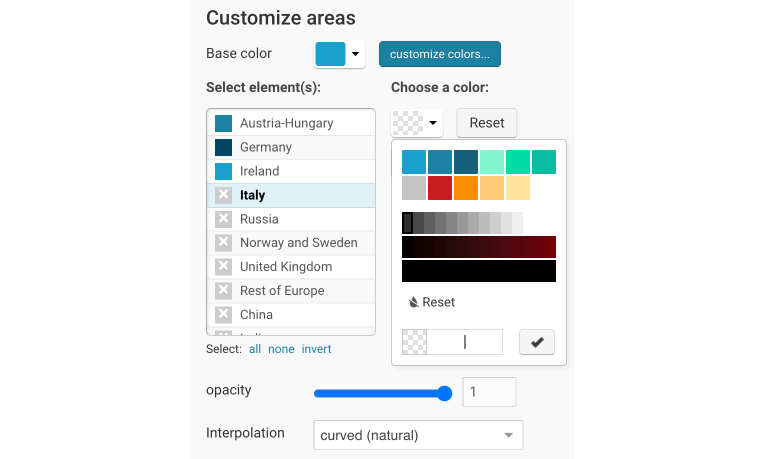Image resolution: width=765 pixels, height=459 pixels.
Task: Click the Austria-Hungary color square icon
Action: pyautogui.click(x=223, y=123)
